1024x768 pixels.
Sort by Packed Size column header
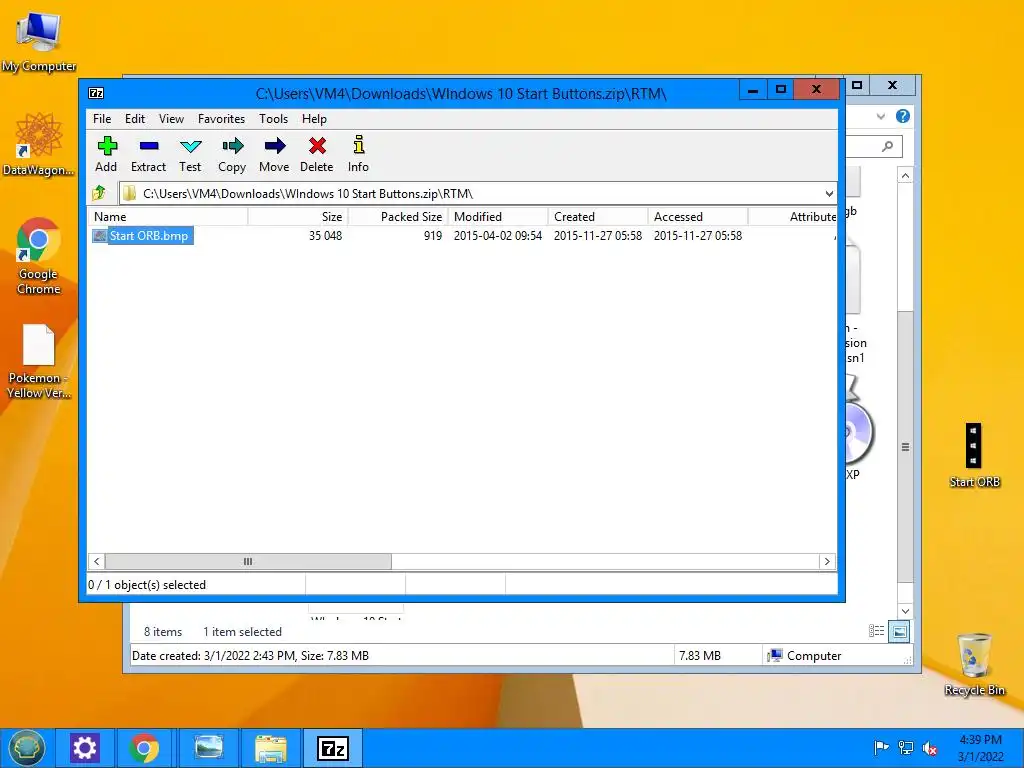398,217
